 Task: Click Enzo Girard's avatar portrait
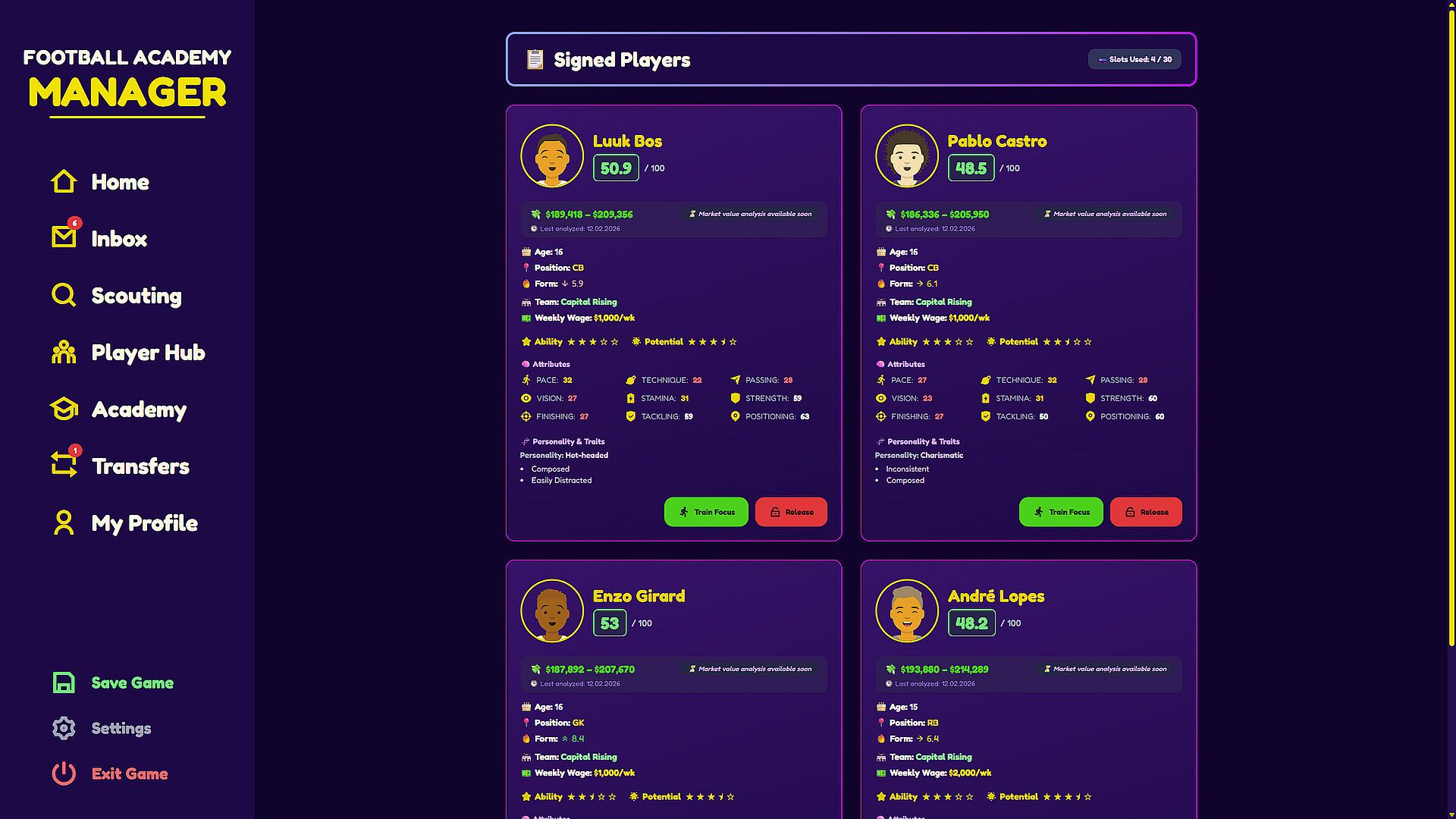point(552,611)
